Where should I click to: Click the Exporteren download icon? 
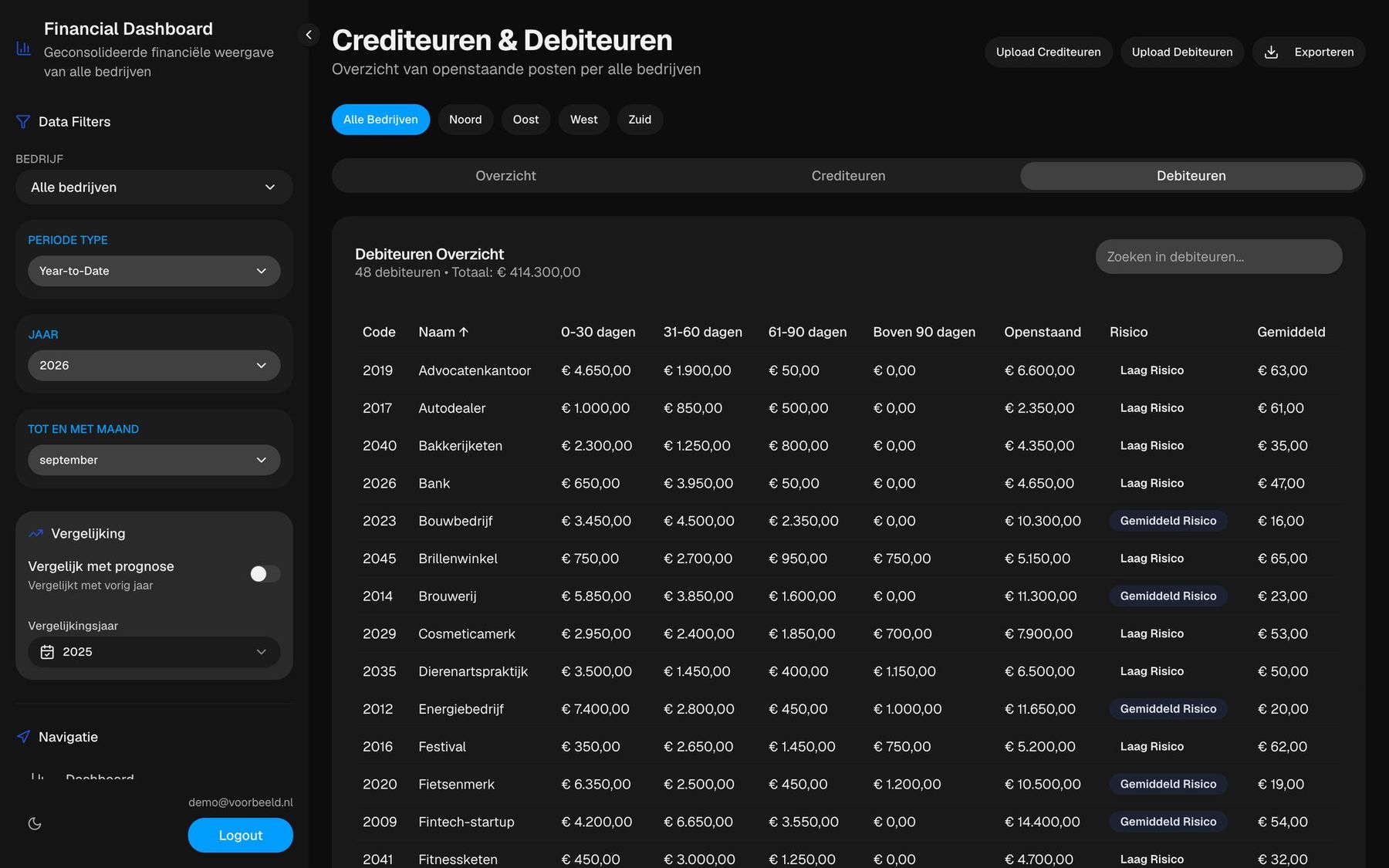[x=1272, y=52]
